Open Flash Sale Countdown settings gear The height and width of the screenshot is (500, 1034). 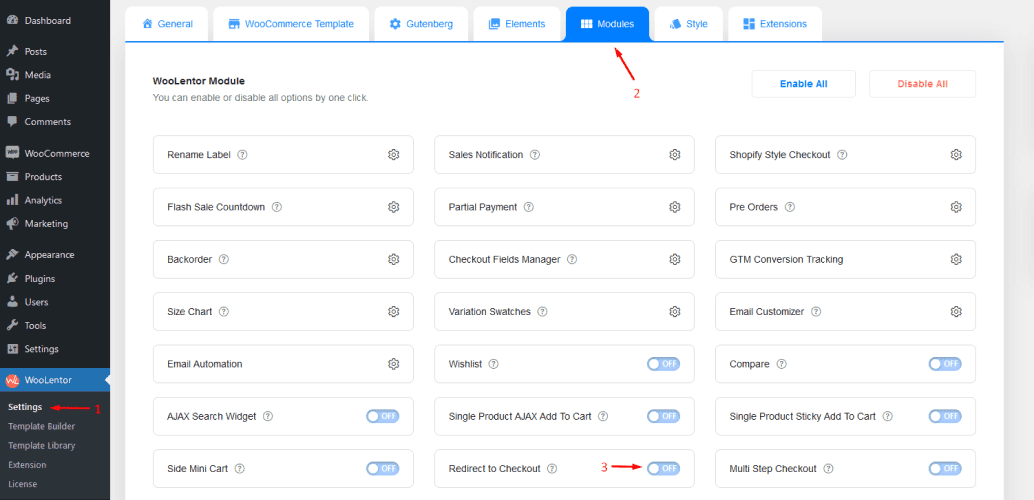(394, 207)
